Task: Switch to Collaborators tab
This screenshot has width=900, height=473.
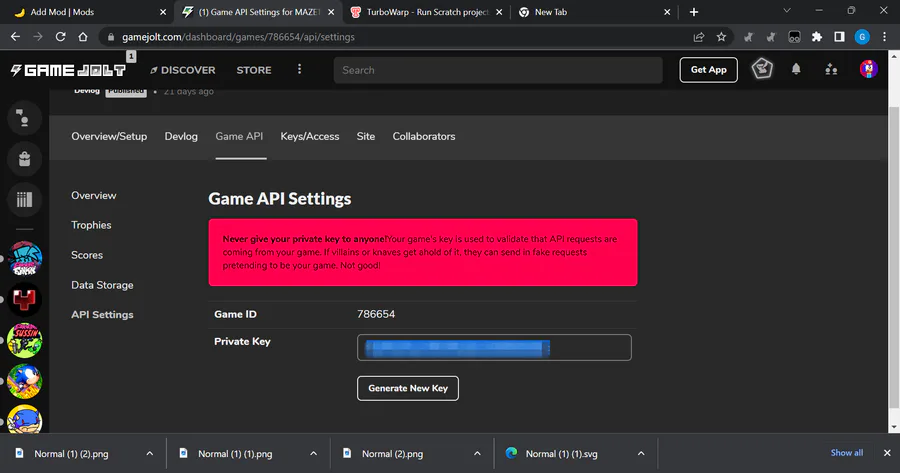Action: pos(424,137)
